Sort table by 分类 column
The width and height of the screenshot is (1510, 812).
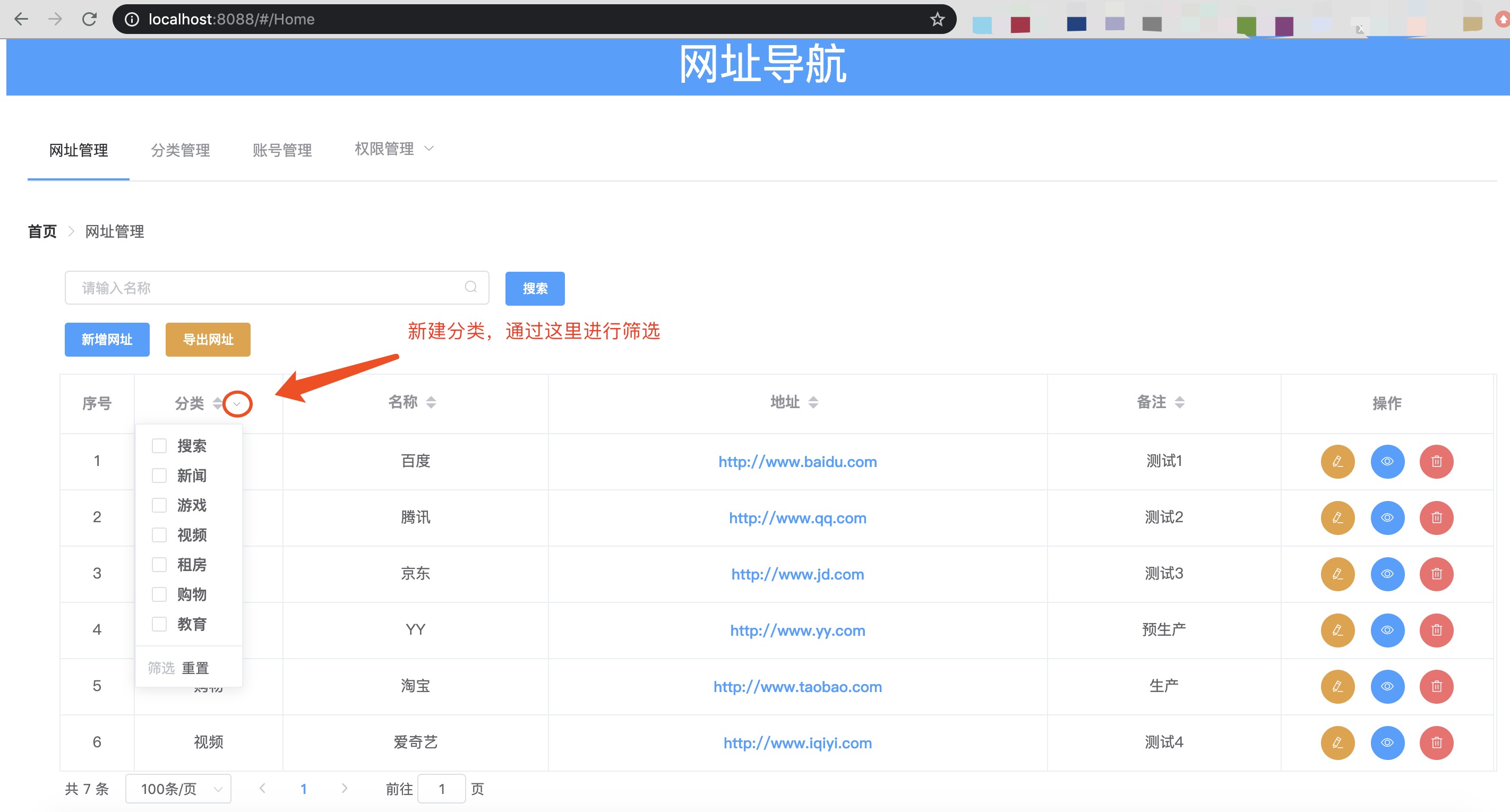tap(218, 403)
